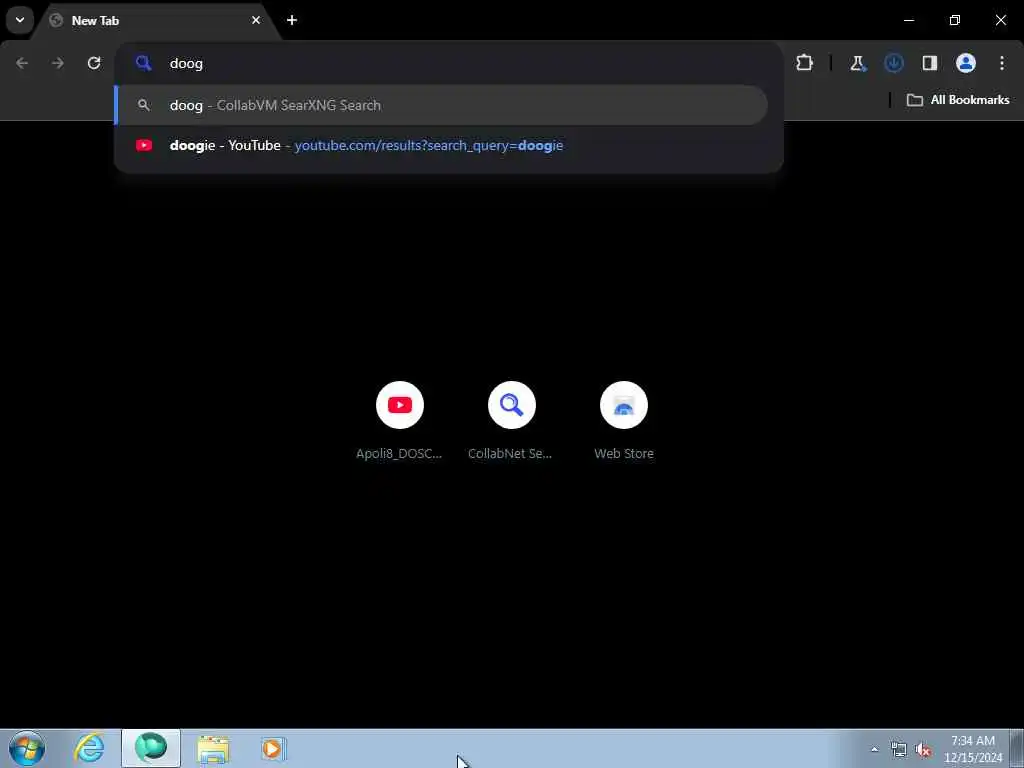
Task: Reload the current page
Action: click(x=94, y=63)
